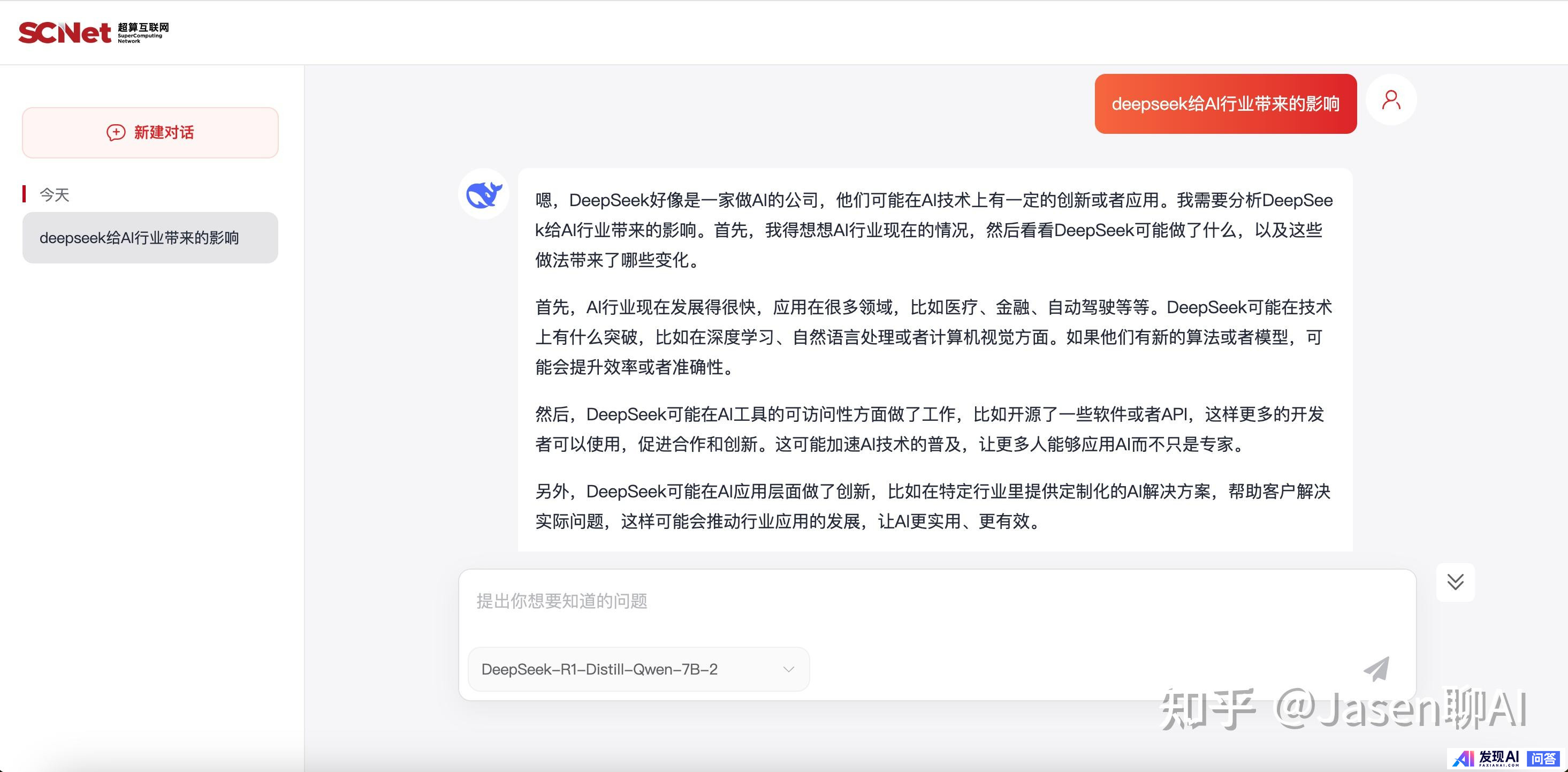
Task: Click the plus chat-bubble icon
Action: pyautogui.click(x=116, y=132)
